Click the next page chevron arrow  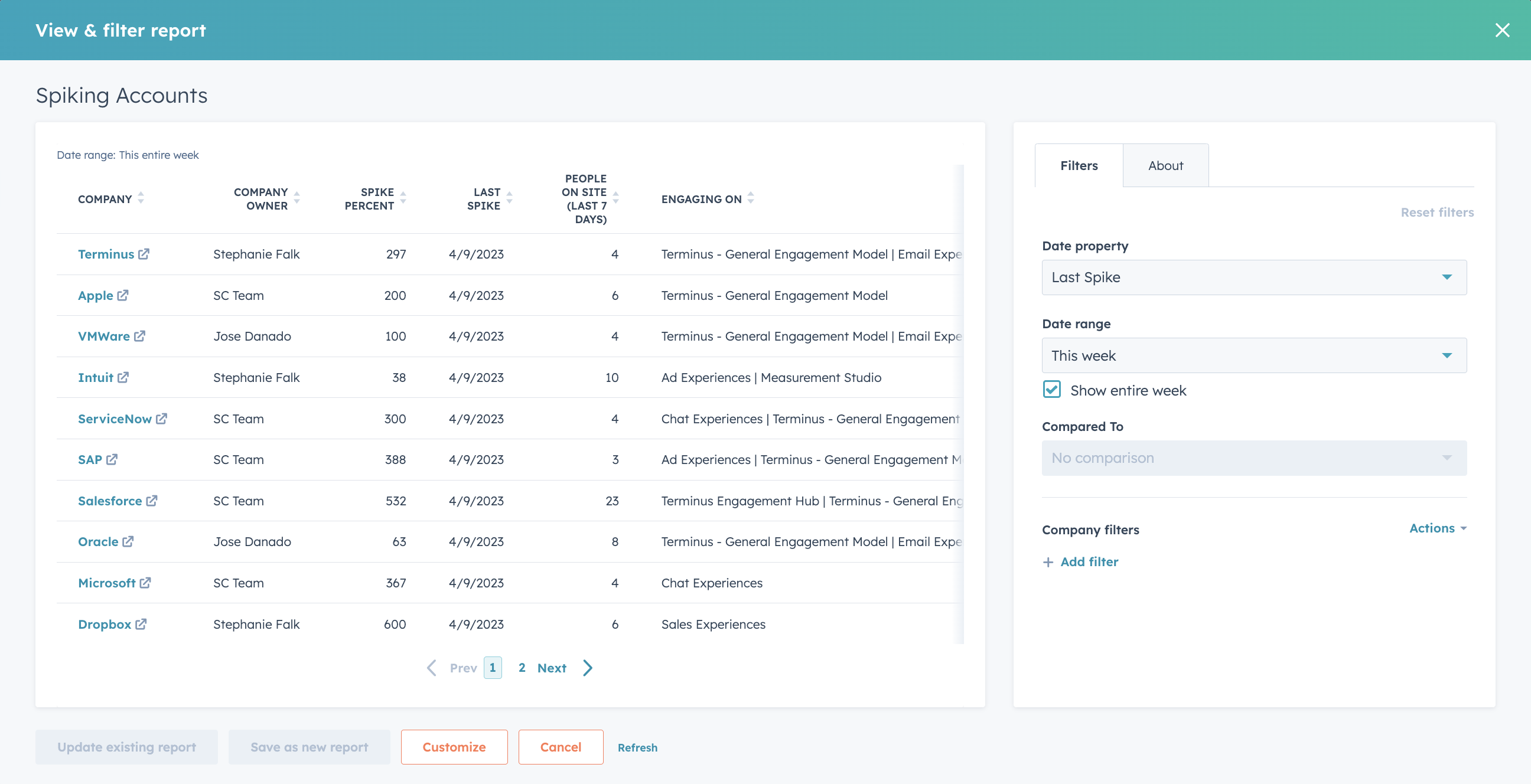(587, 668)
